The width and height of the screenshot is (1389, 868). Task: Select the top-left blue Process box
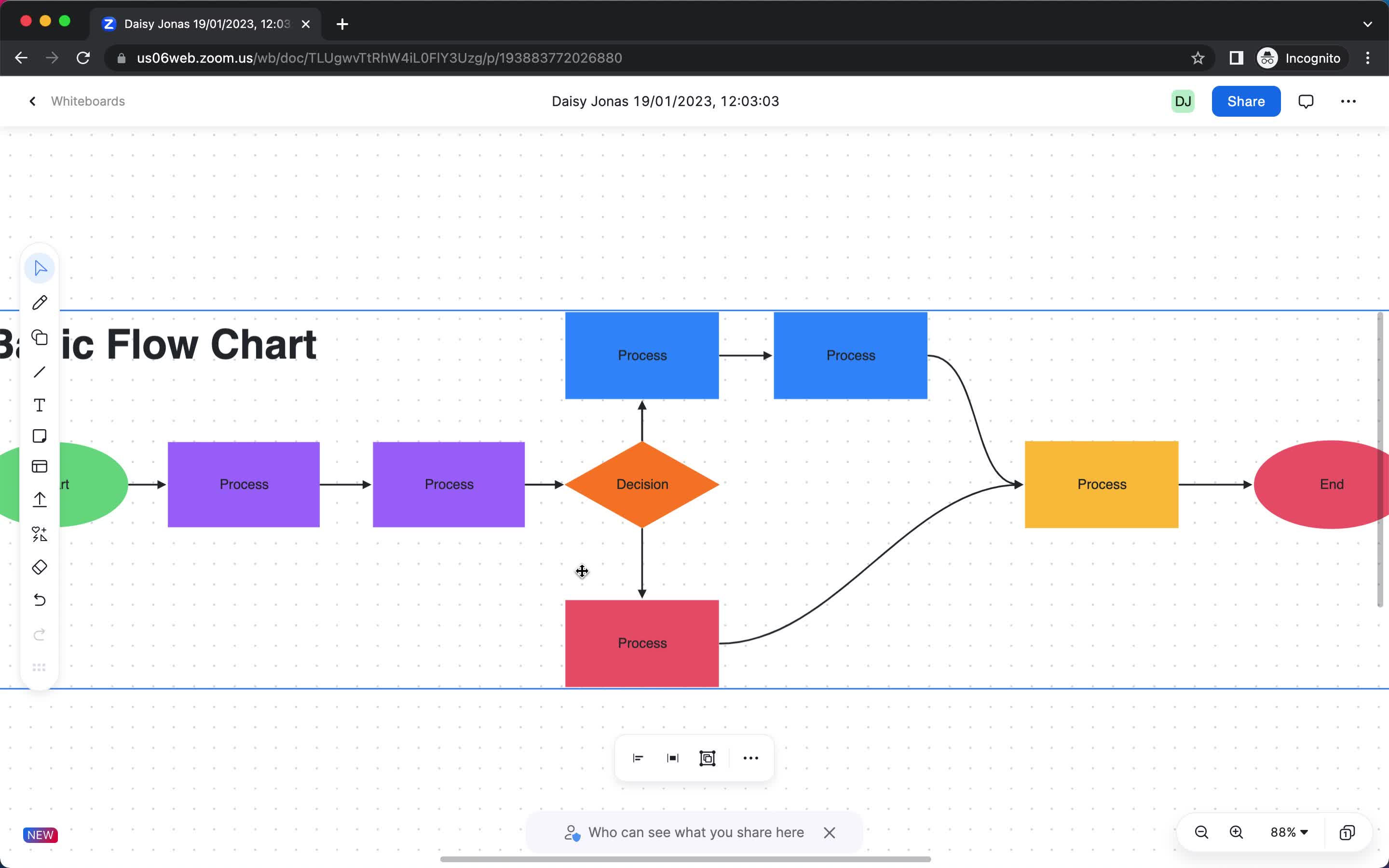(x=642, y=355)
